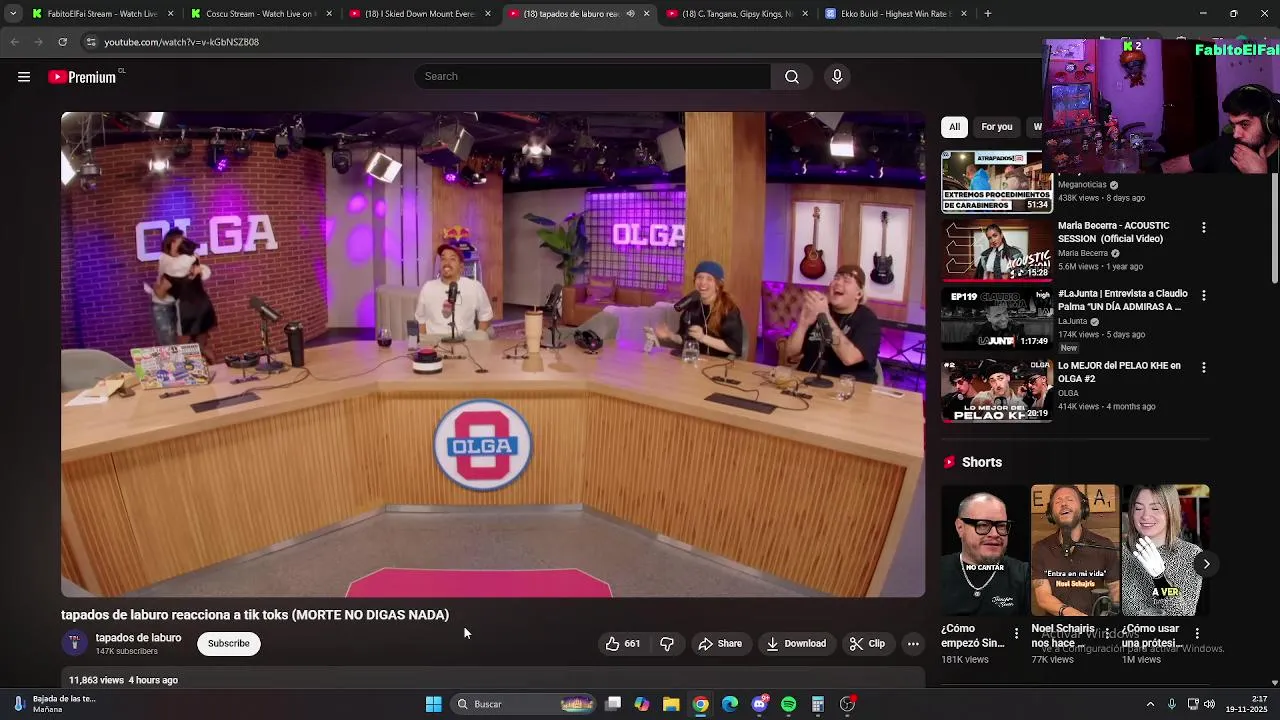
Task: Open the tapados de laburo channel name link
Action: pos(138,638)
